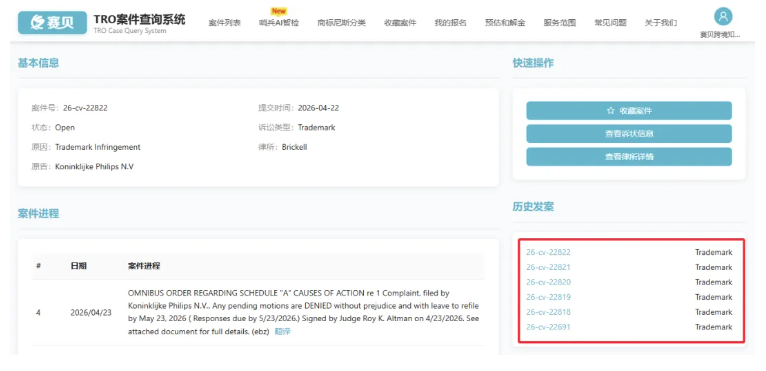Screen dimensions: 766x371
Task: Click the 查看诉状信息 button
Action: click(629, 134)
